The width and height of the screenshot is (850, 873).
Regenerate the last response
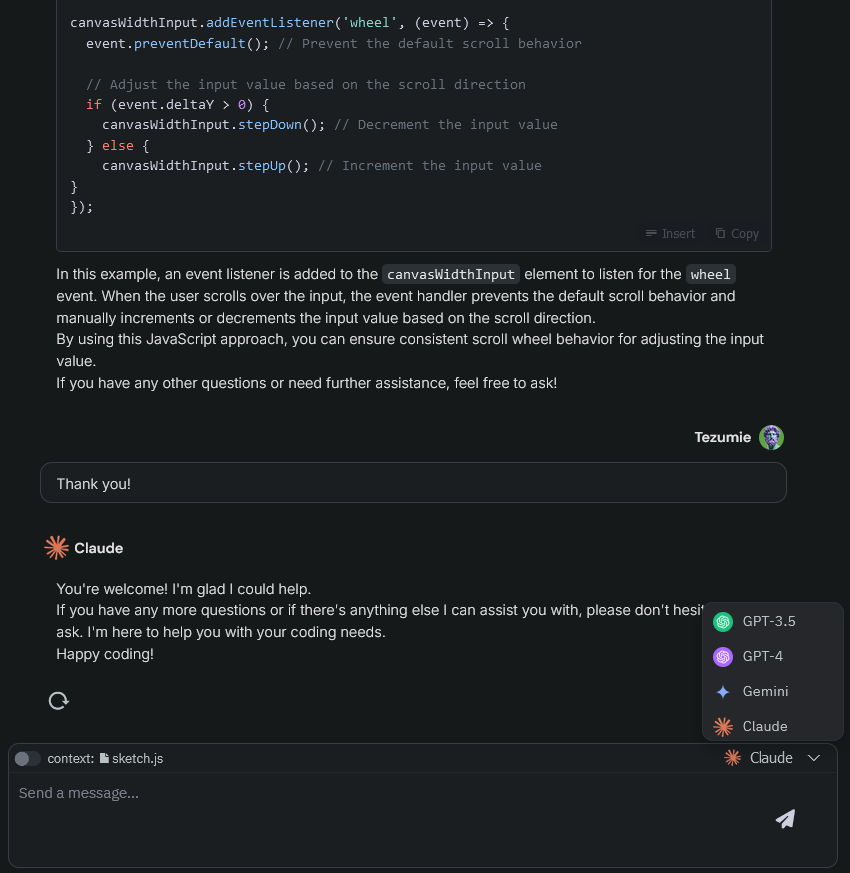click(x=58, y=701)
